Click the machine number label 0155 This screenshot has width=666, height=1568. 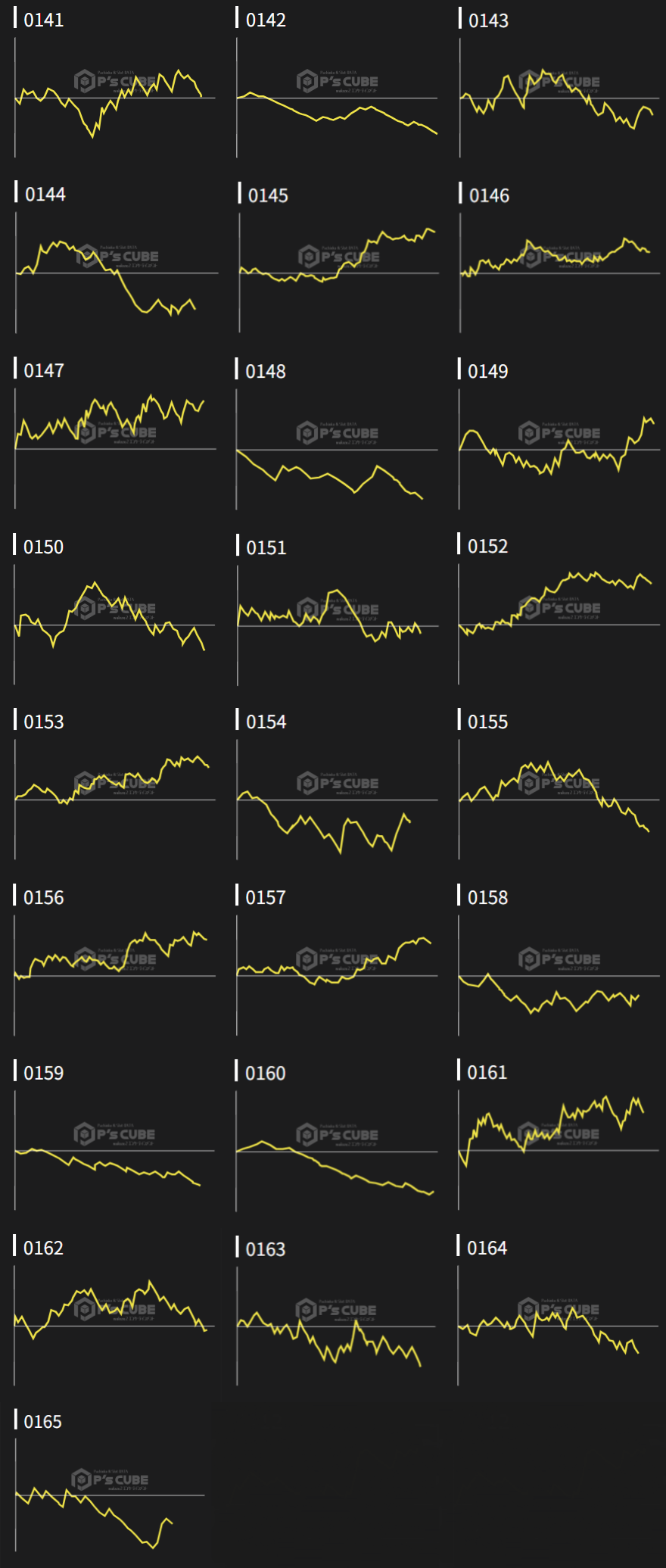point(487,722)
